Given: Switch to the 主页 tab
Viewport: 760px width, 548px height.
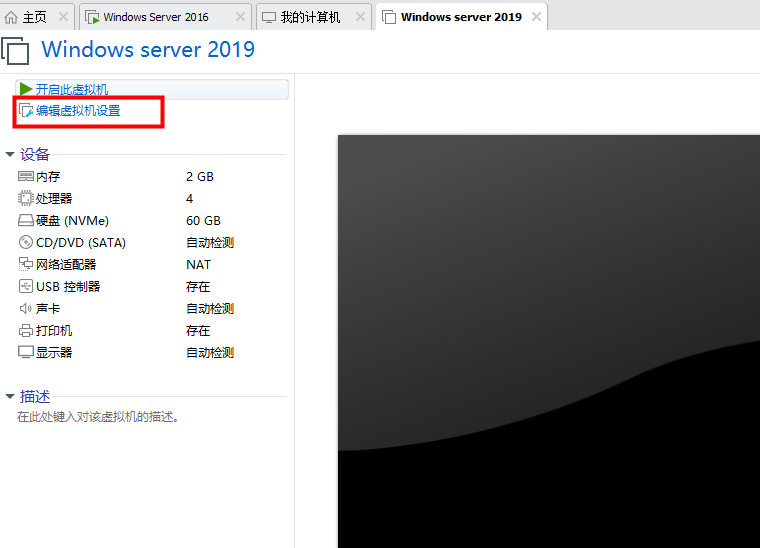Looking at the screenshot, I should pyautogui.click(x=37, y=17).
